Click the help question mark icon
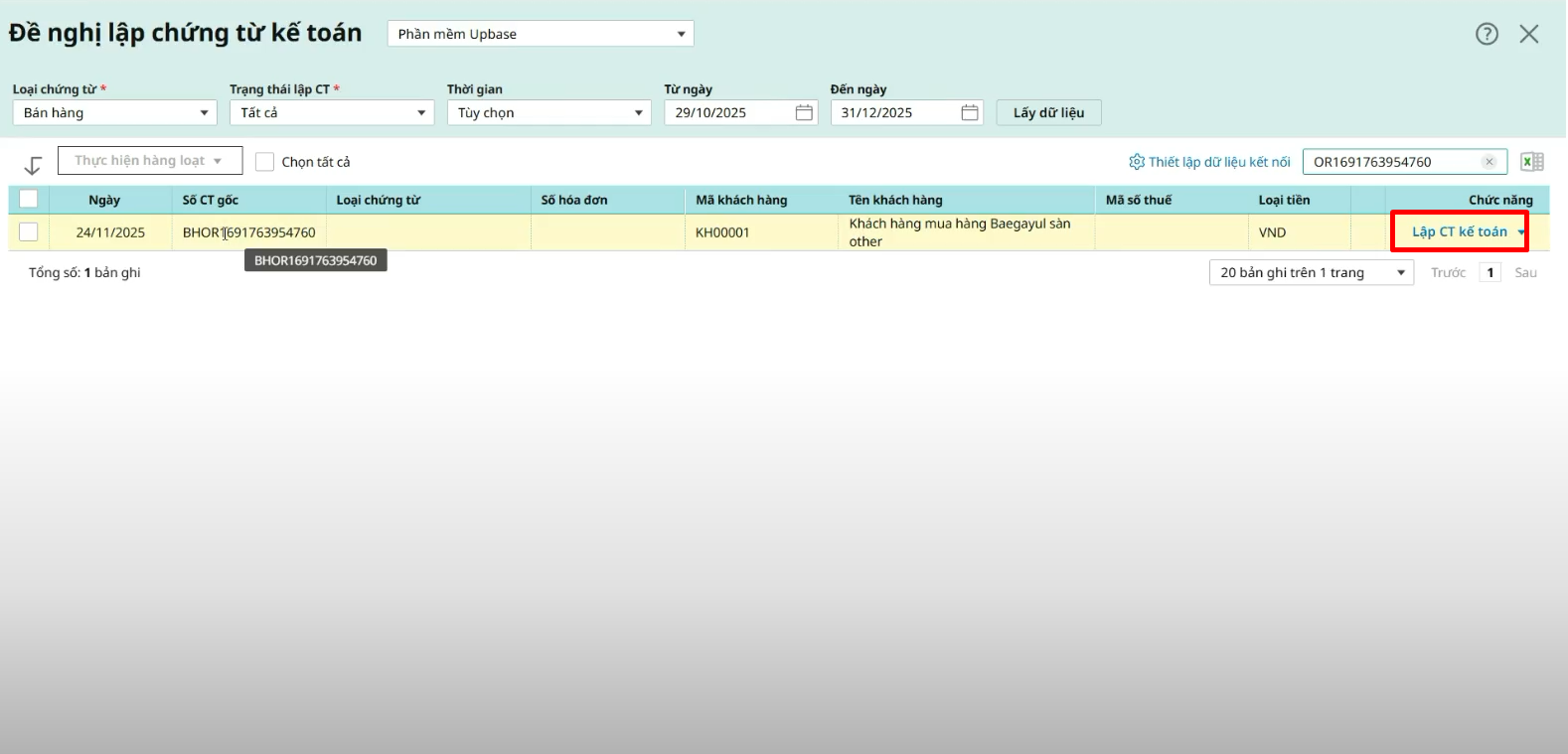The width and height of the screenshot is (1568, 754). [1487, 34]
